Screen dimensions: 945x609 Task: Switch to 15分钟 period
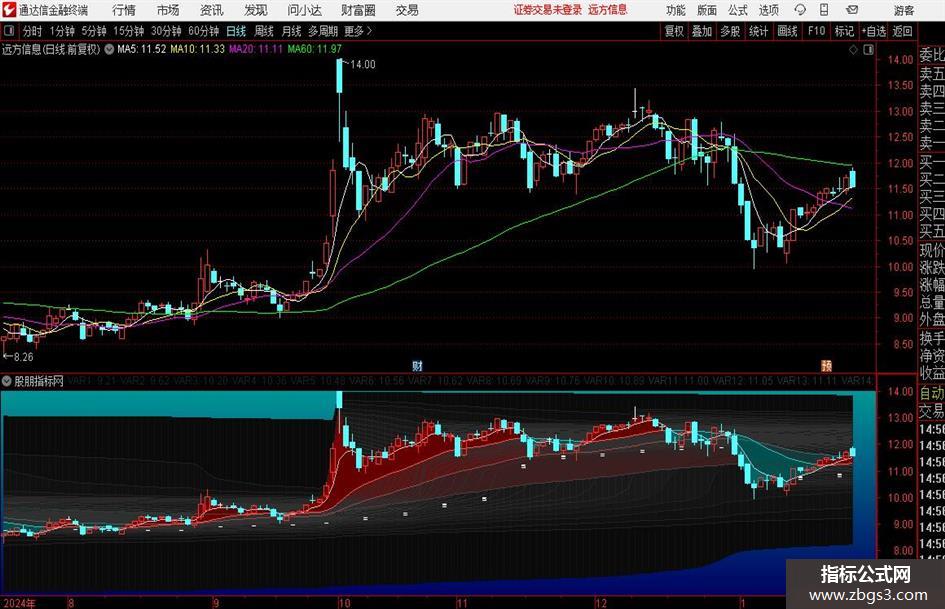tap(128, 31)
